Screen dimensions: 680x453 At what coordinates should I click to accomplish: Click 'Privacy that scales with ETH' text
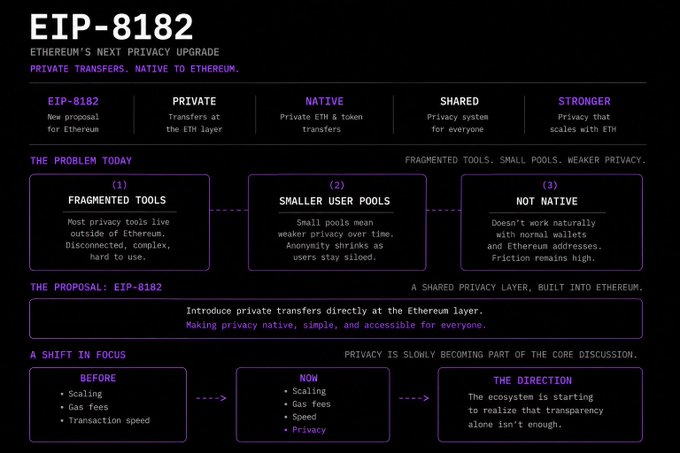[583, 123]
